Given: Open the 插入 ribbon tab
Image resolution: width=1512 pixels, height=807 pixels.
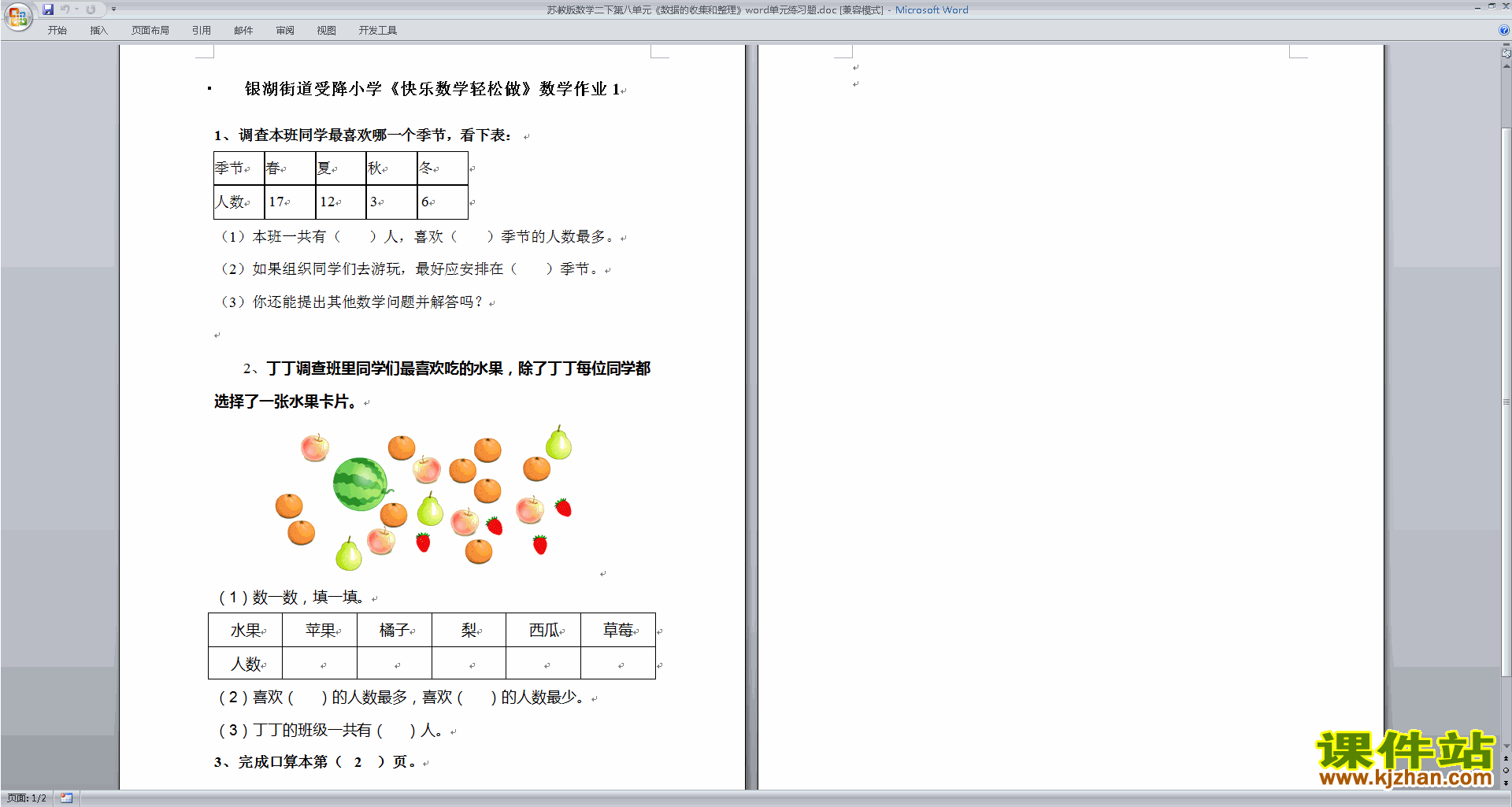Looking at the screenshot, I should coord(98,31).
